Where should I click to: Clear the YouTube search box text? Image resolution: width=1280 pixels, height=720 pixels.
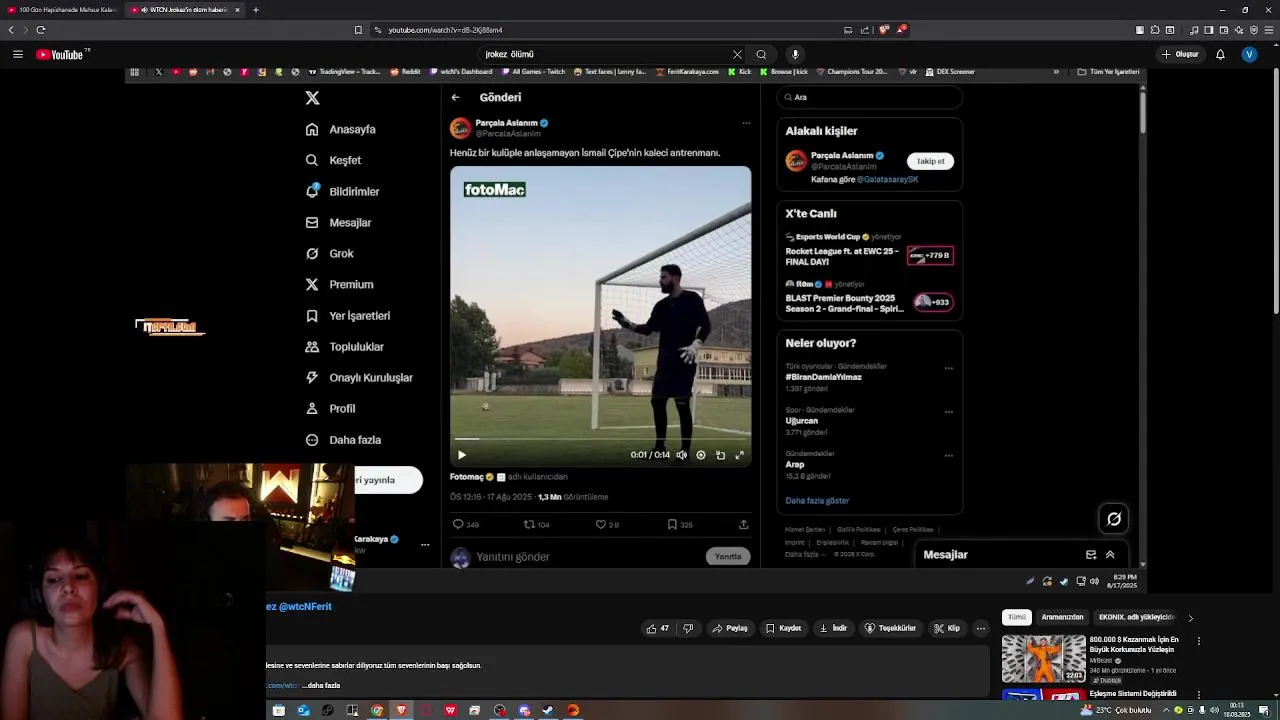pos(737,54)
